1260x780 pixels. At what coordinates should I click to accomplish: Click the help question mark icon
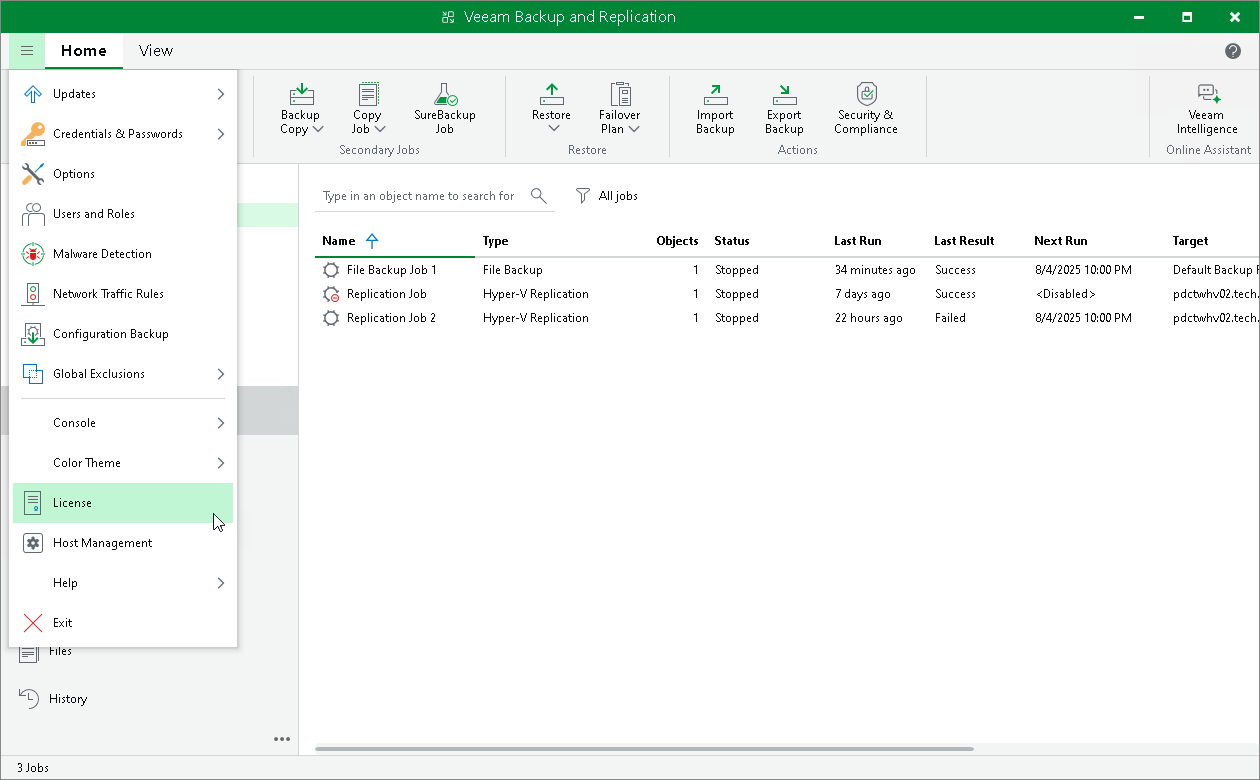click(x=1233, y=51)
